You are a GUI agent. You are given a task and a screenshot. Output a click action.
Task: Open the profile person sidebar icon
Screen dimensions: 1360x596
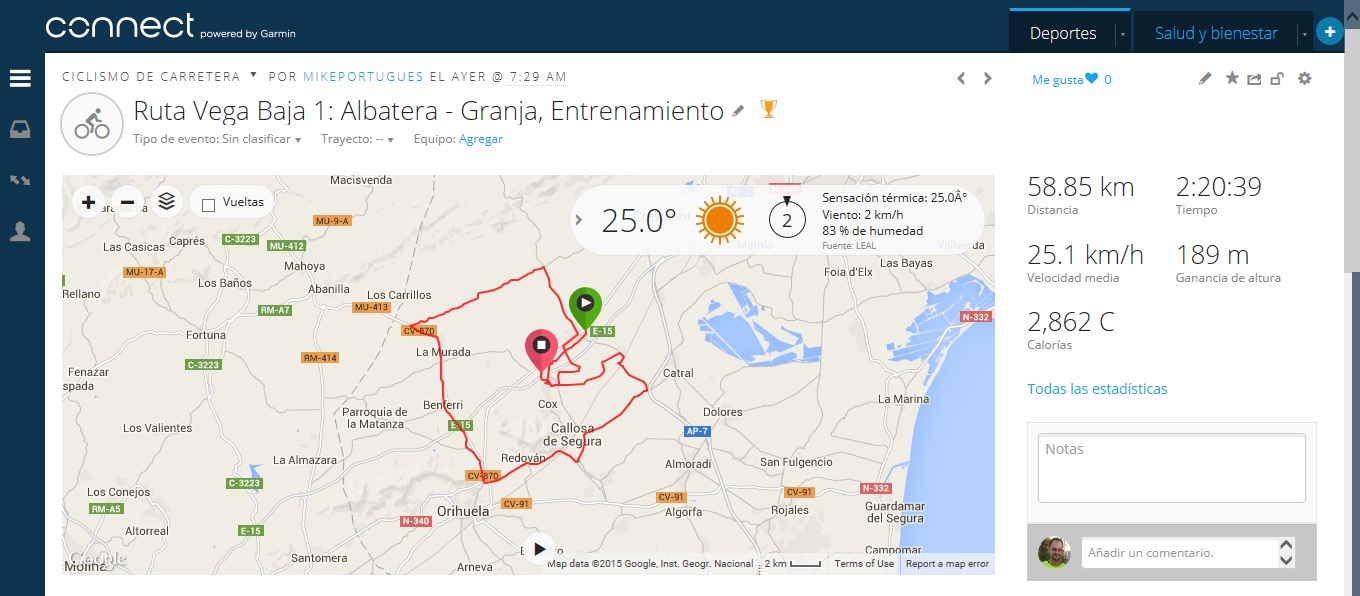tap(20, 232)
